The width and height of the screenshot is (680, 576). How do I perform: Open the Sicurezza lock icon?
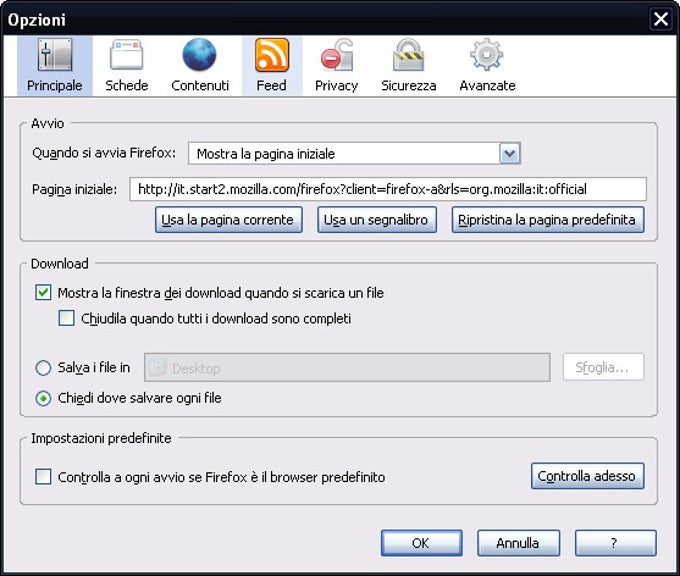(x=408, y=55)
